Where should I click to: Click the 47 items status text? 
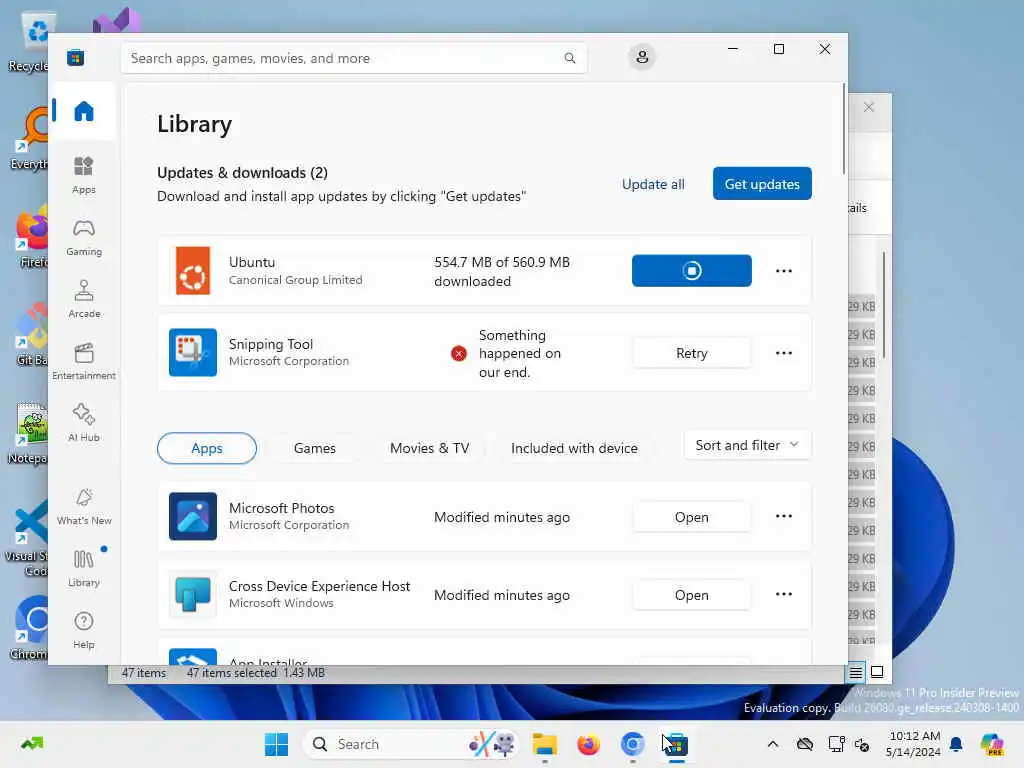[144, 673]
